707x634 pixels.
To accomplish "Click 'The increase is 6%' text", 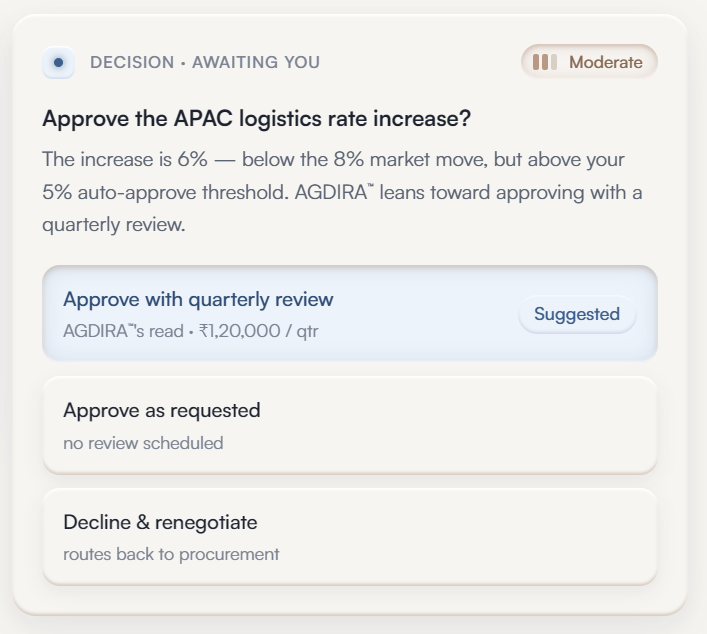I will pyautogui.click(x=125, y=160).
